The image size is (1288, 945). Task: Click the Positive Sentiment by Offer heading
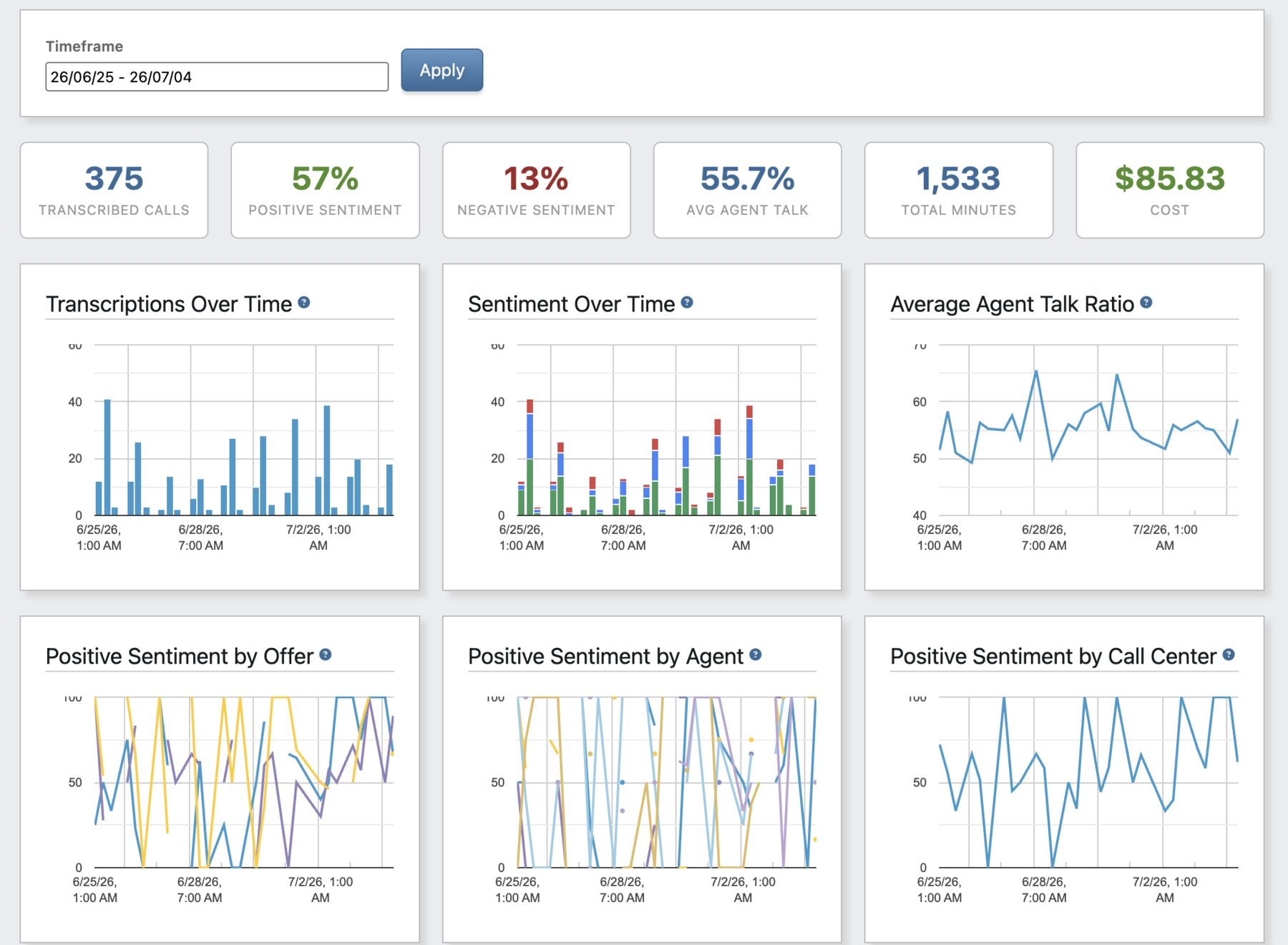tap(180, 656)
